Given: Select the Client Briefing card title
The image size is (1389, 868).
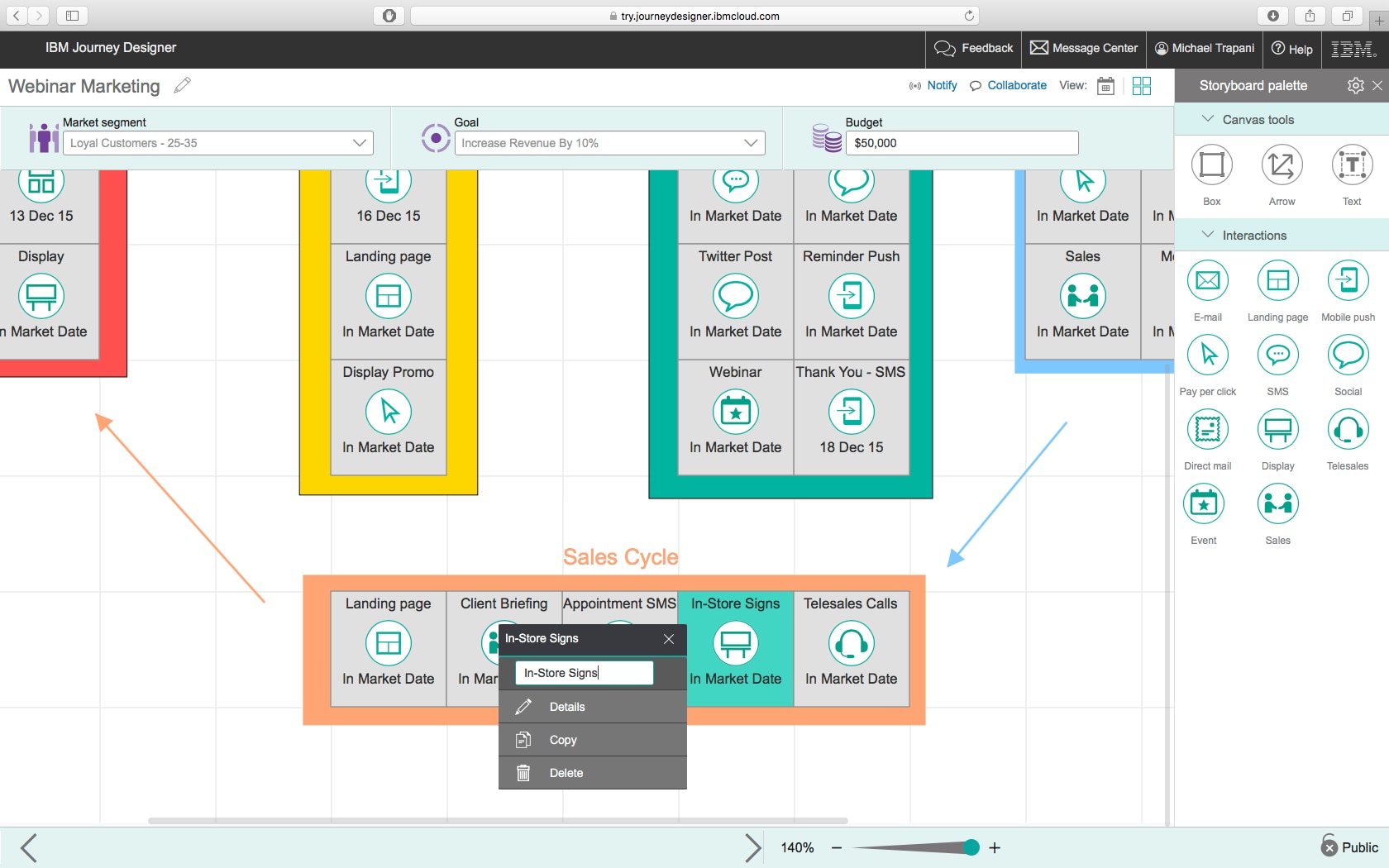Looking at the screenshot, I should 504,603.
